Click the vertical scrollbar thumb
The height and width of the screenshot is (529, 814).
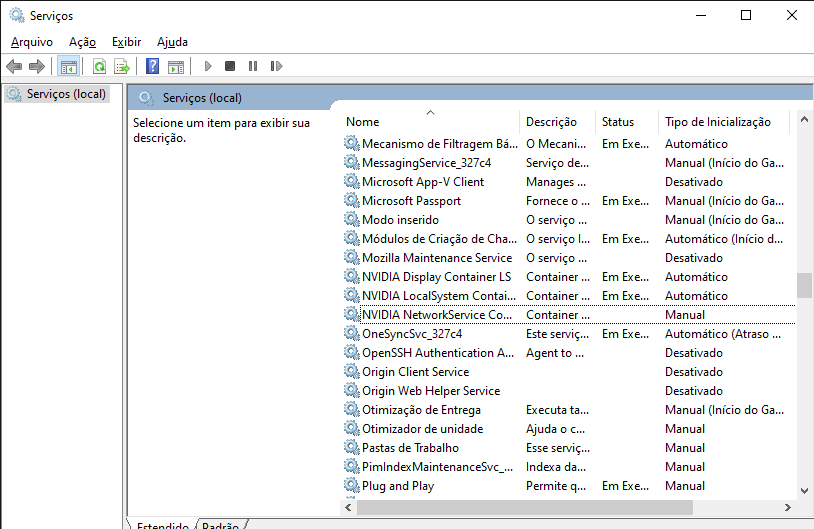[804, 285]
